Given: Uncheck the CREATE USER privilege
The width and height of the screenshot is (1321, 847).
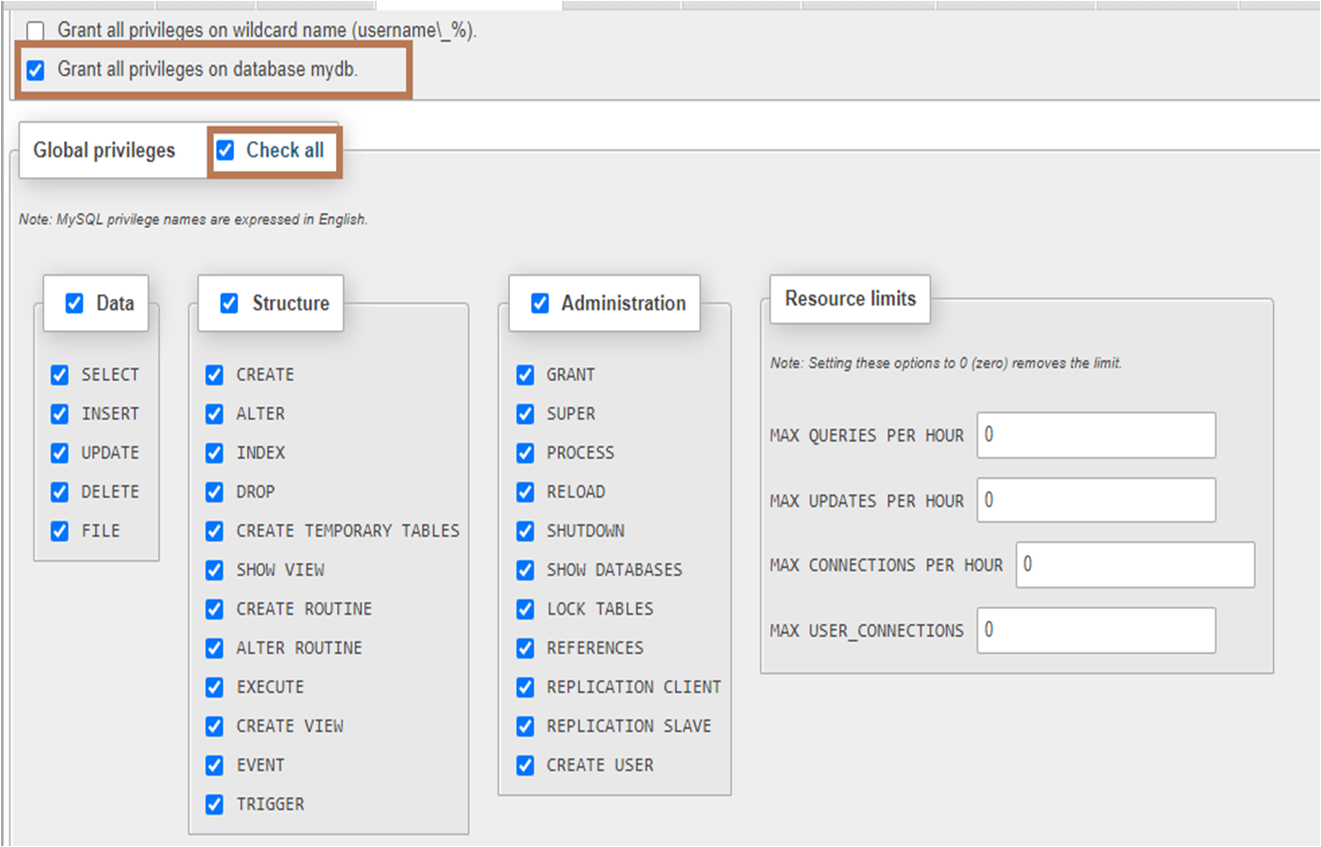Looking at the screenshot, I should 525,764.
